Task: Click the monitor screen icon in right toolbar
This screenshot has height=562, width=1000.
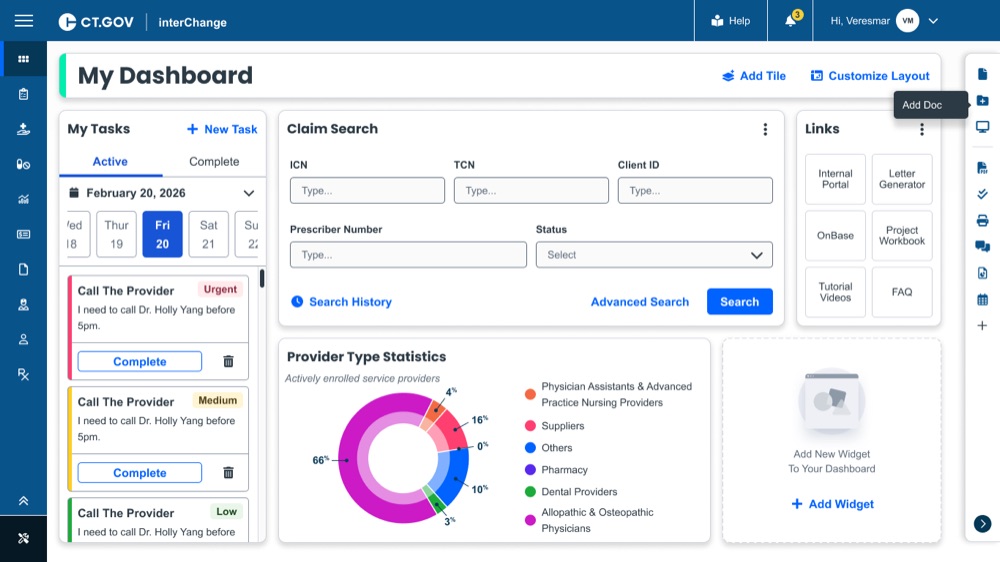Action: (x=982, y=127)
